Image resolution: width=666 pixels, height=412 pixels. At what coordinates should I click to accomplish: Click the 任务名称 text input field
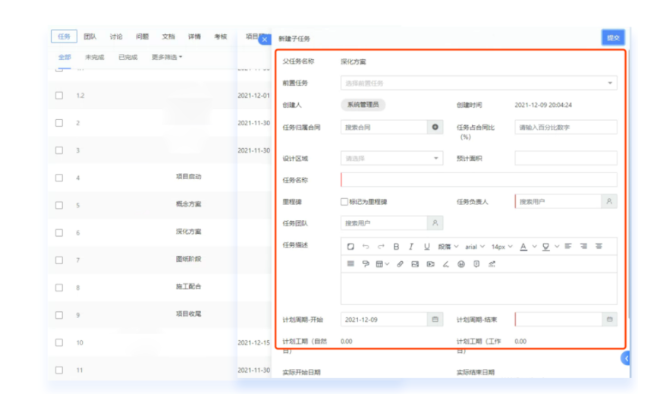point(478,180)
